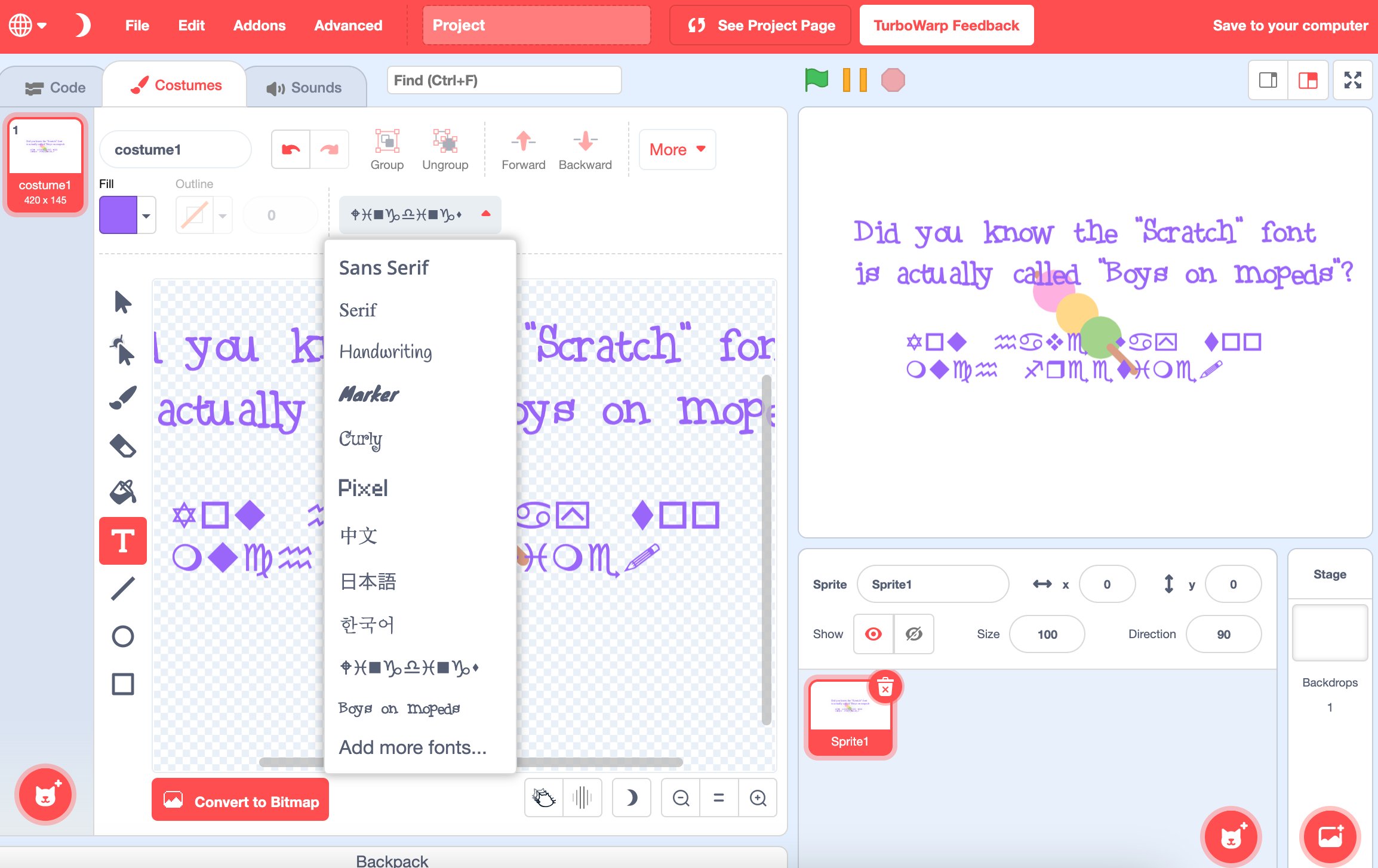Zoom out of the costume canvas

click(681, 798)
